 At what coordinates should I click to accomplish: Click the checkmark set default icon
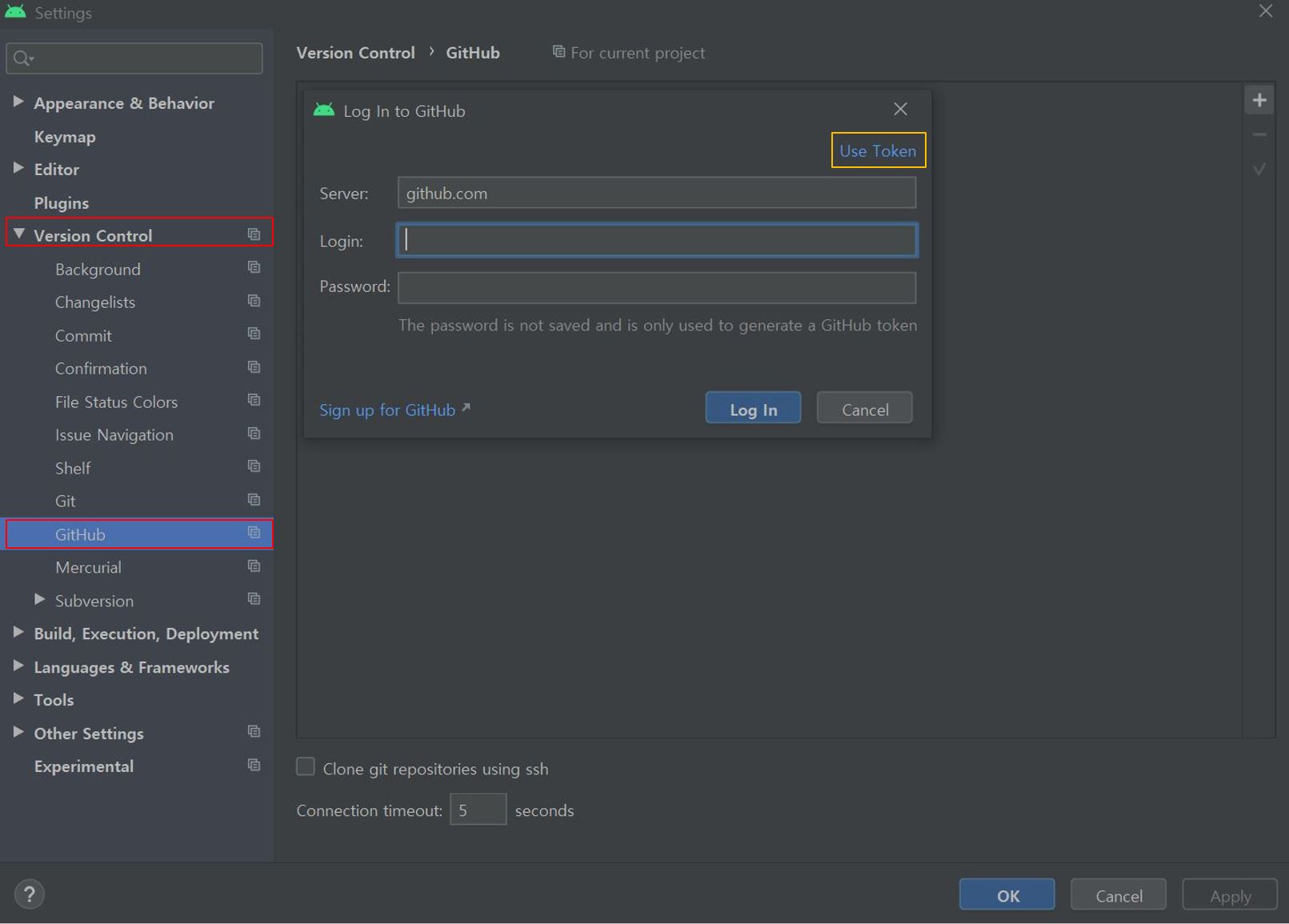click(1259, 169)
